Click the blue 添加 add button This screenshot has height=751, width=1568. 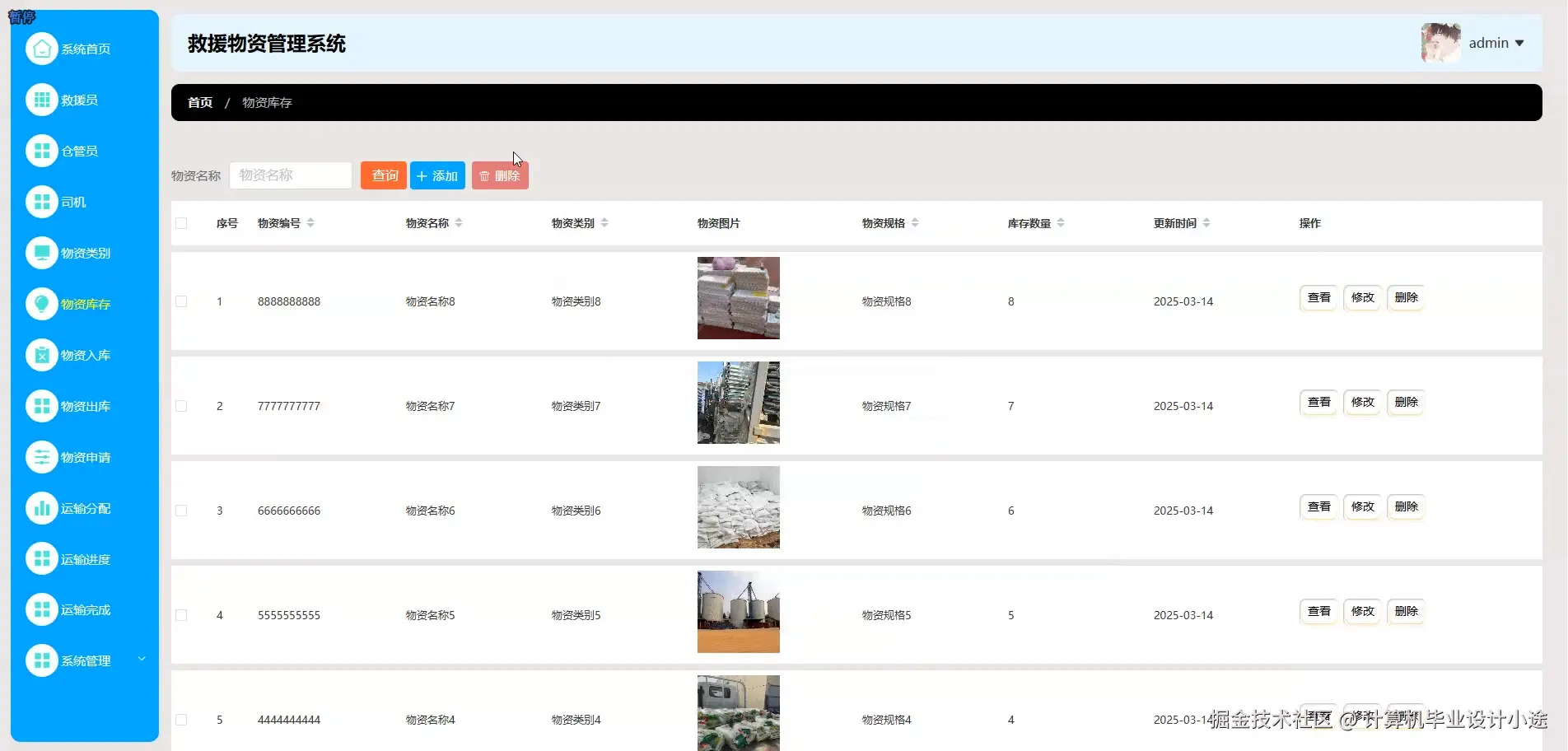click(437, 175)
